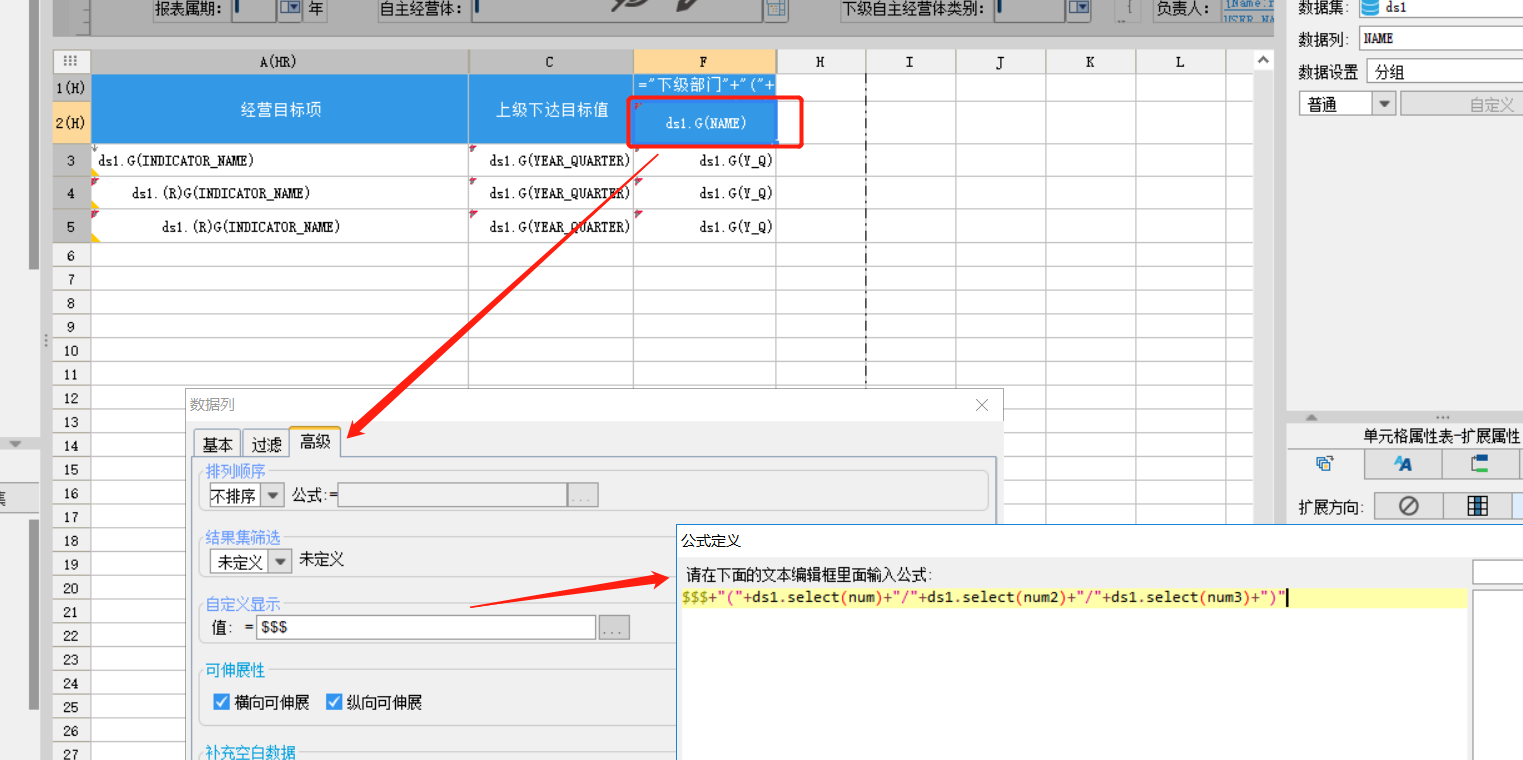1523x760 pixels.
Task: Select cell ds1.G(NAME) in column F
Action: (x=705, y=123)
